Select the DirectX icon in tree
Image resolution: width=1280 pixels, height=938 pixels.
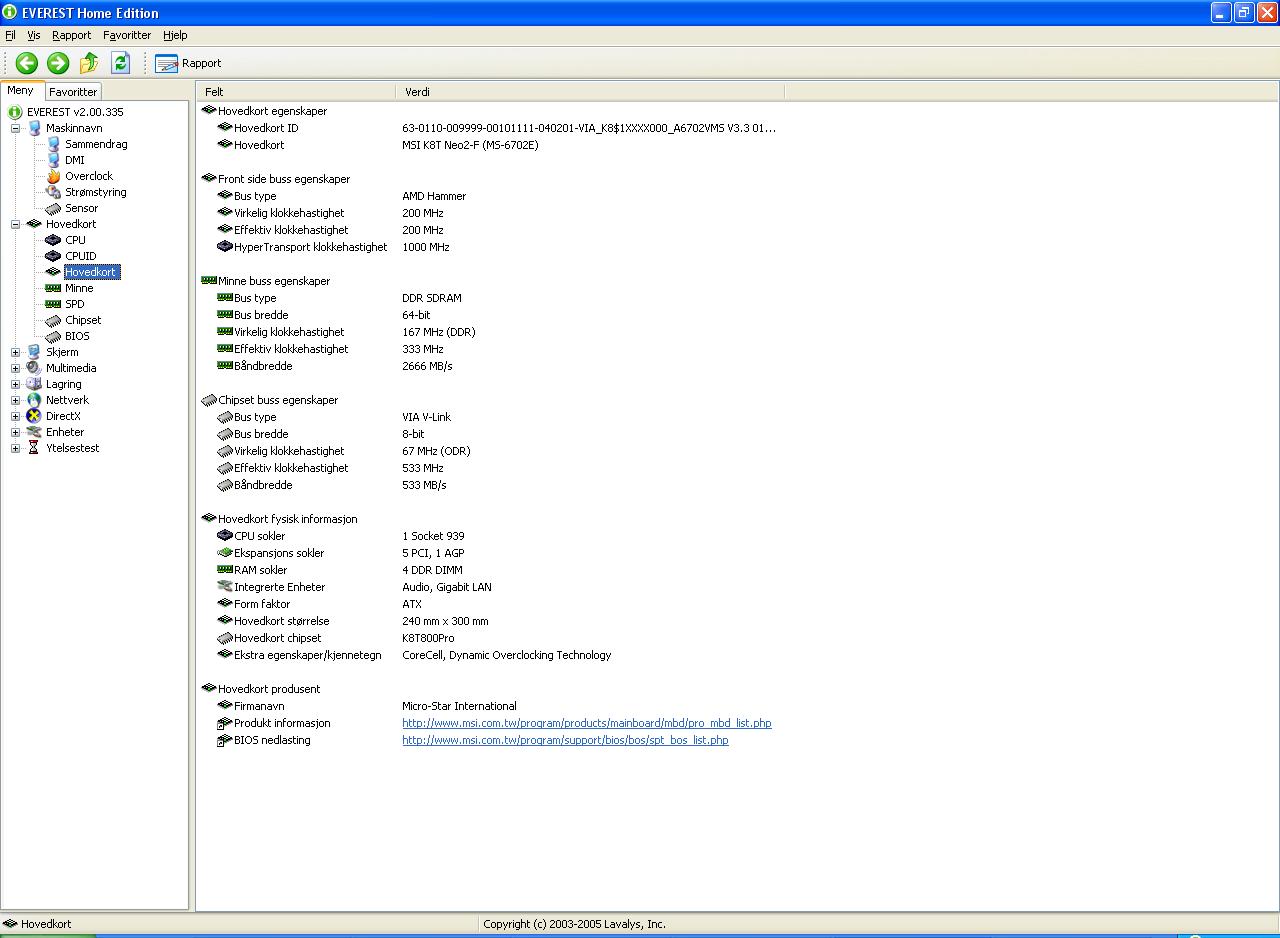point(34,416)
